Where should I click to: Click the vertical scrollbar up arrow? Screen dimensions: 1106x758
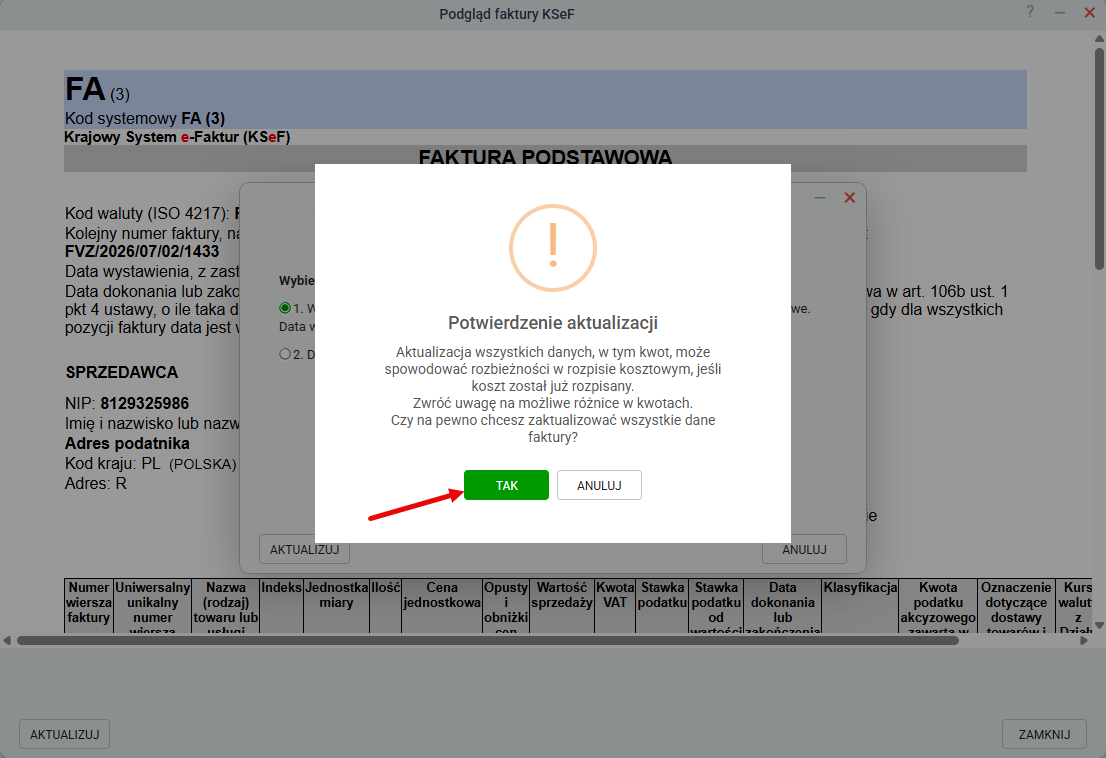pos(1099,39)
